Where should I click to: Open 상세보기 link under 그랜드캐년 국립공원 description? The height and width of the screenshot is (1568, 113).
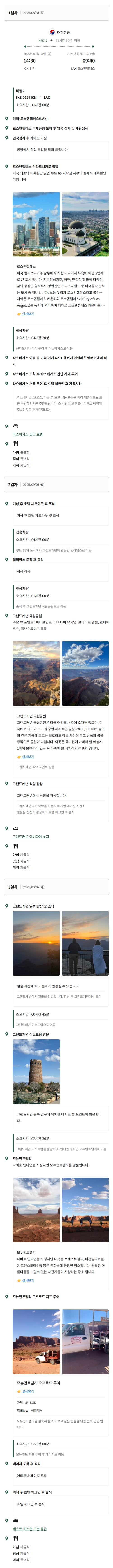point(28,757)
